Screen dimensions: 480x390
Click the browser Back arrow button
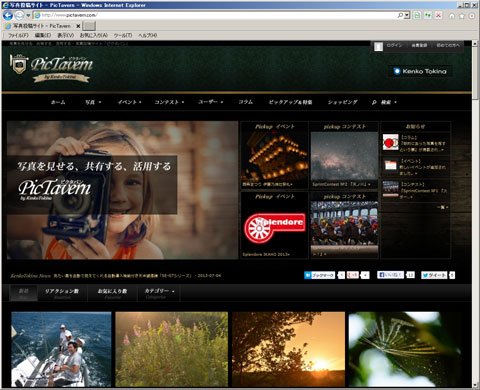[8, 15]
